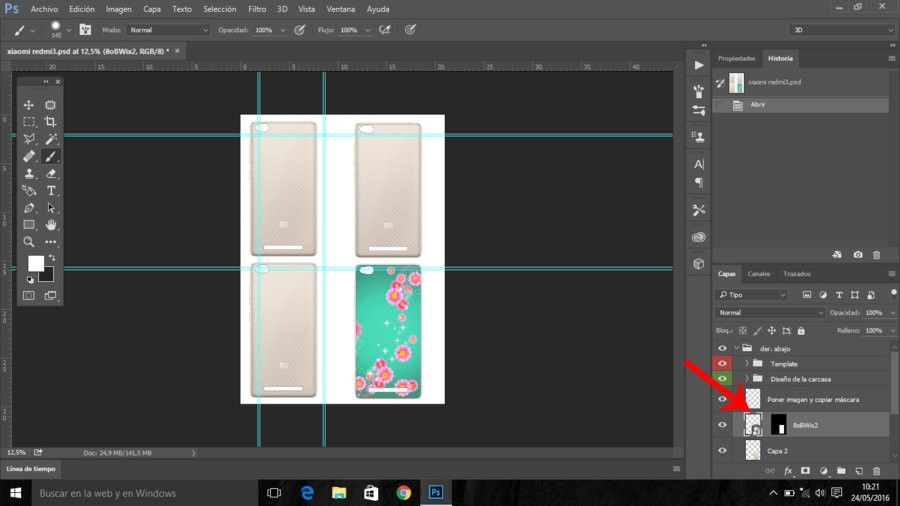Open the Filtro menu
Screen dimensions: 900x506
[257, 9]
